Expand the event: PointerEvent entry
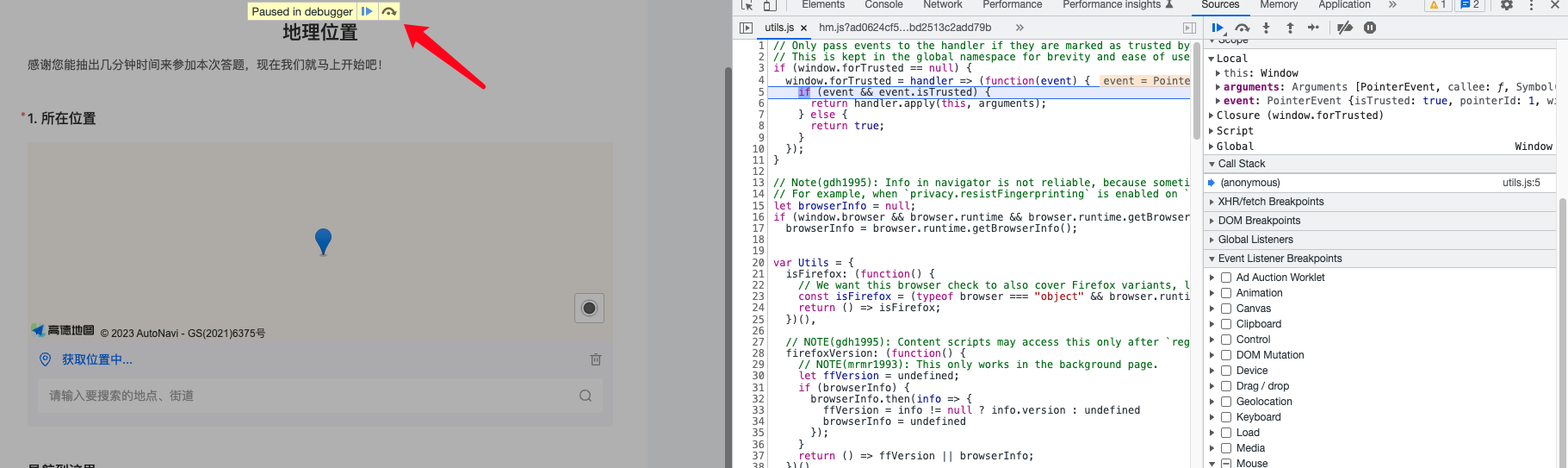Screen dimensions: 1568x468 (1218, 101)
